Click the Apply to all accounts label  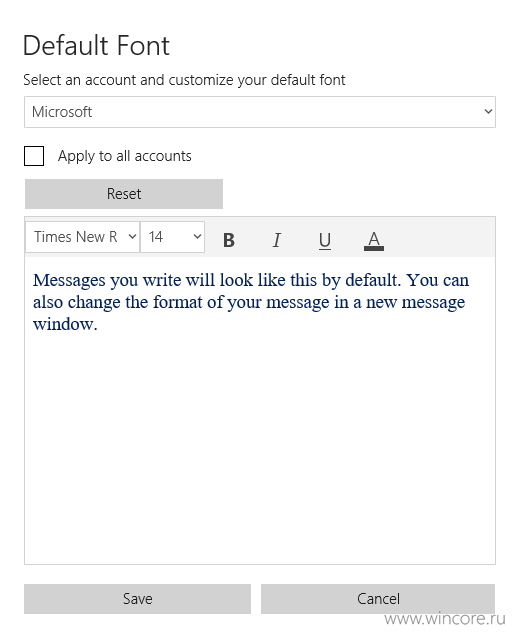(125, 156)
